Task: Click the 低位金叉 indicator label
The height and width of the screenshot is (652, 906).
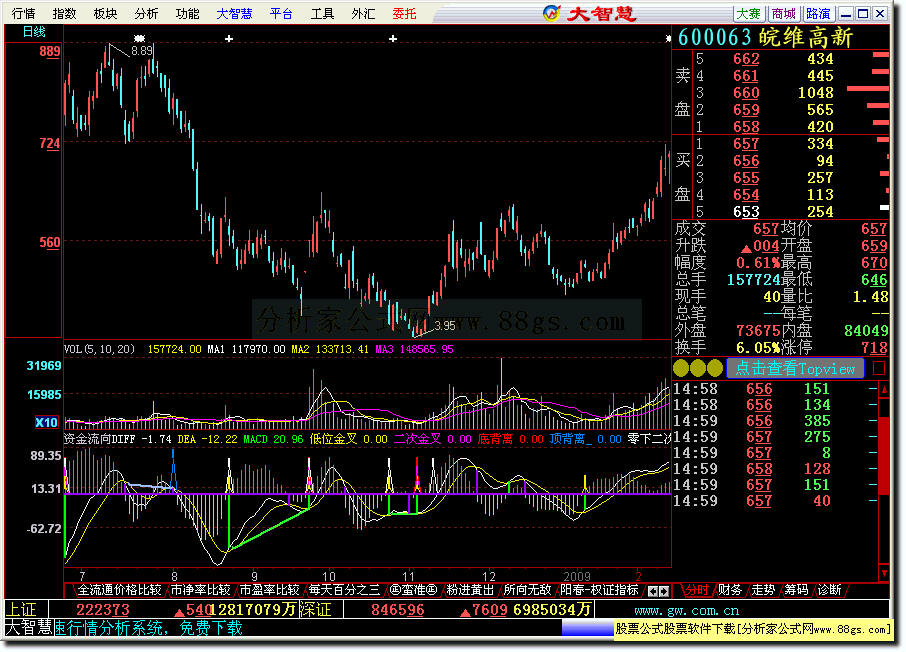Action: click(333, 439)
